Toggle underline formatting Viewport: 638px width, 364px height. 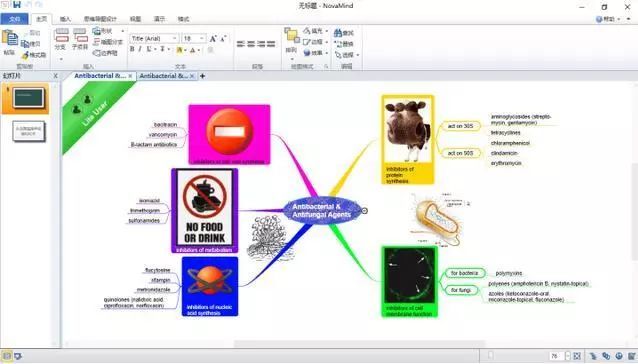click(149, 49)
